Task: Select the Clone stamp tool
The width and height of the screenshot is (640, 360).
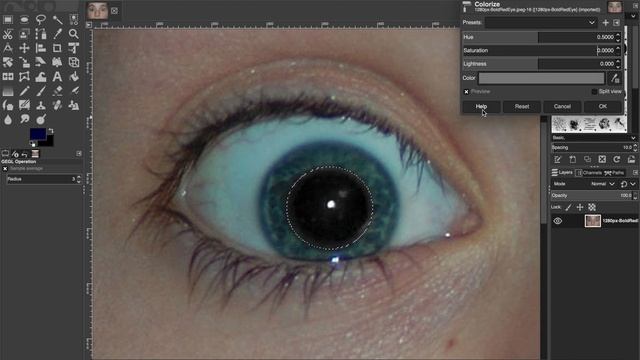Action: [x=41, y=105]
